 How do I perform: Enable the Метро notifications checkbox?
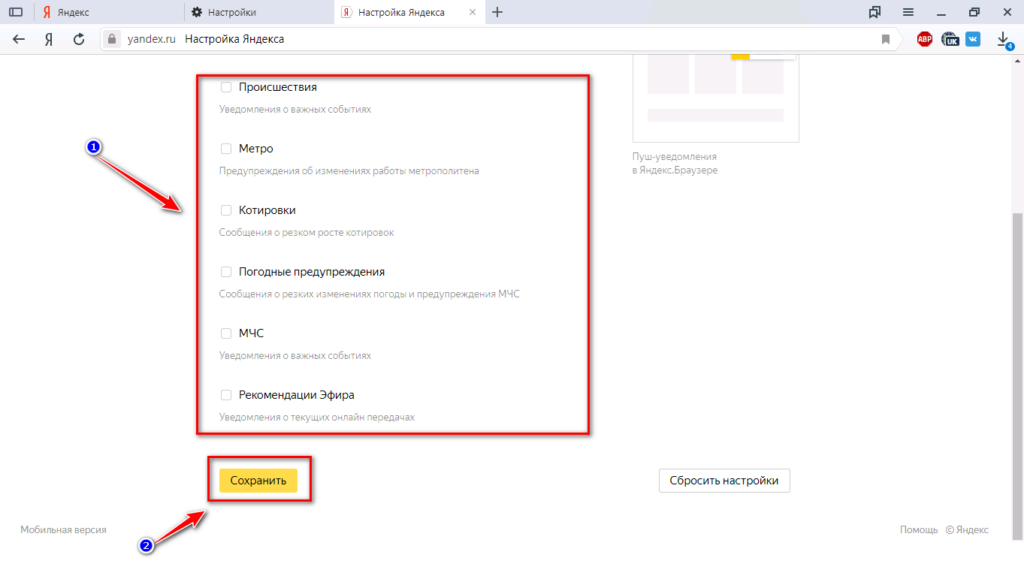coord(226,148)
